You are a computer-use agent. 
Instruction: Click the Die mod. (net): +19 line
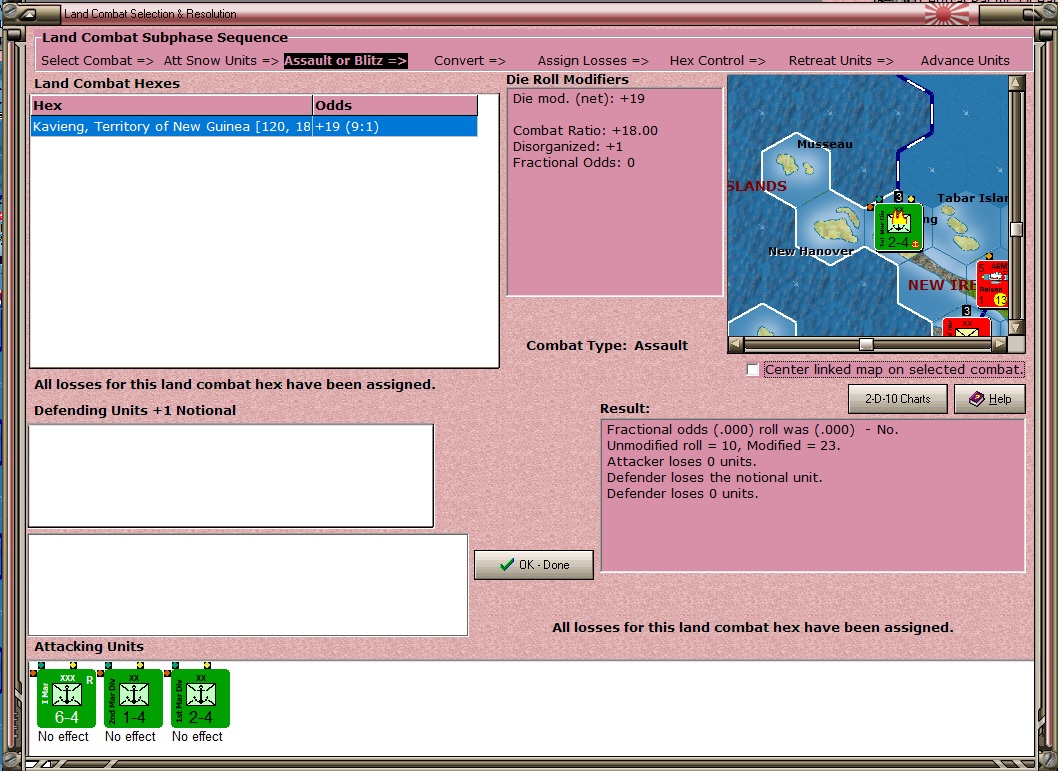pos(578,98)
